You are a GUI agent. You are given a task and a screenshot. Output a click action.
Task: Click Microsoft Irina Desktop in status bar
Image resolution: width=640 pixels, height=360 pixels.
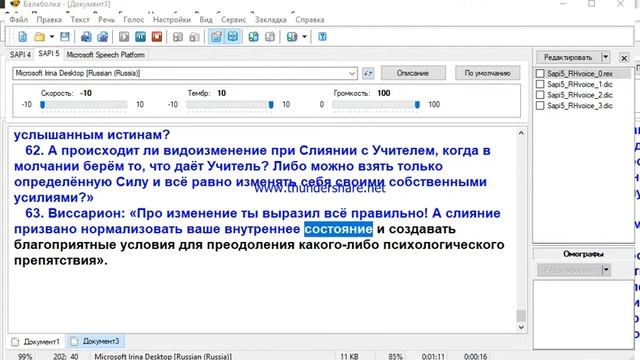coord(163,356)
